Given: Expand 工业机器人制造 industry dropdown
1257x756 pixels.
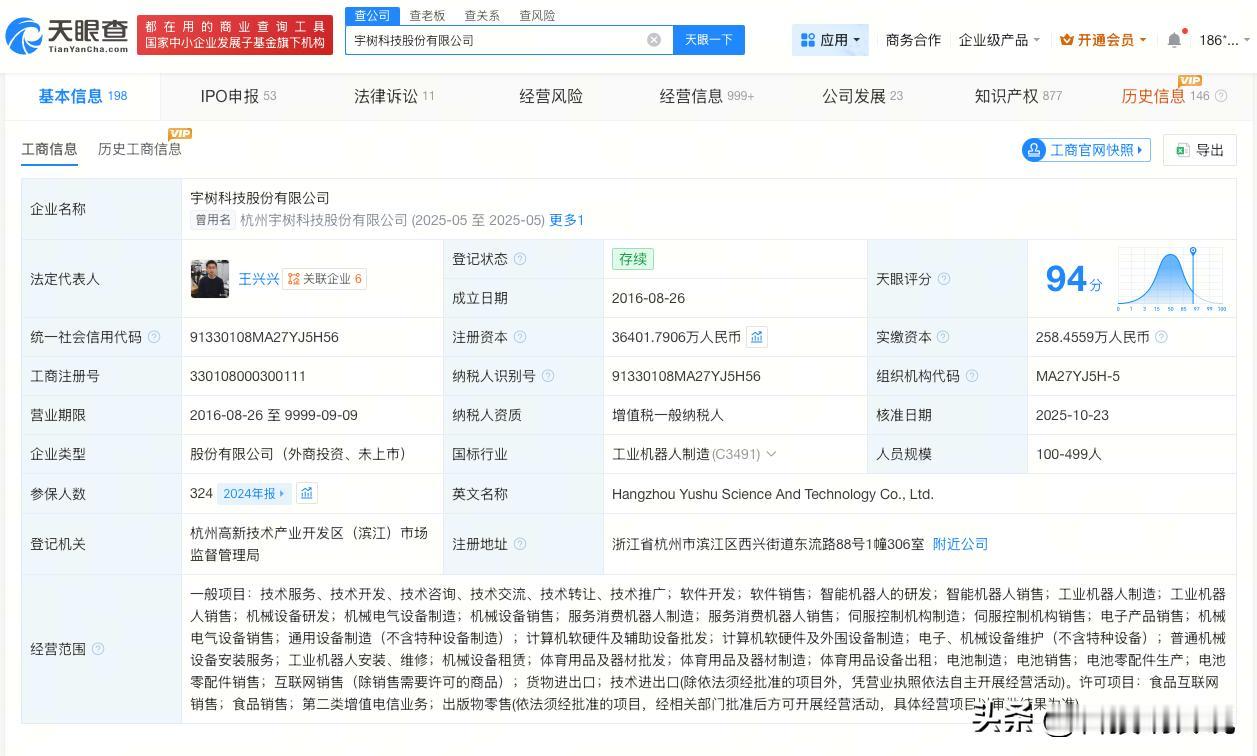Looking at the screenshot, I should [x=771, y=454].
